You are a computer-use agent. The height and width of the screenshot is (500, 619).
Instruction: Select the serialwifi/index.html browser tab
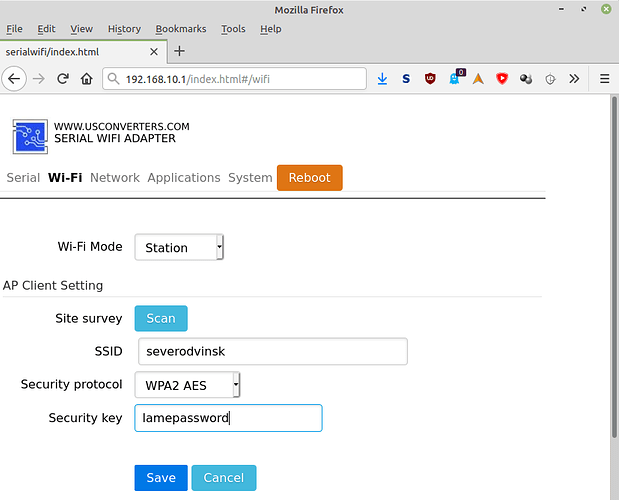[83, 52]
